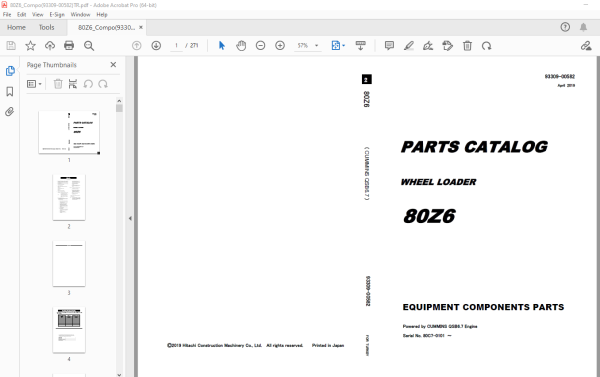The image size is (600, 377).
Task: Zoom out with minus icon
Action: 260,46
